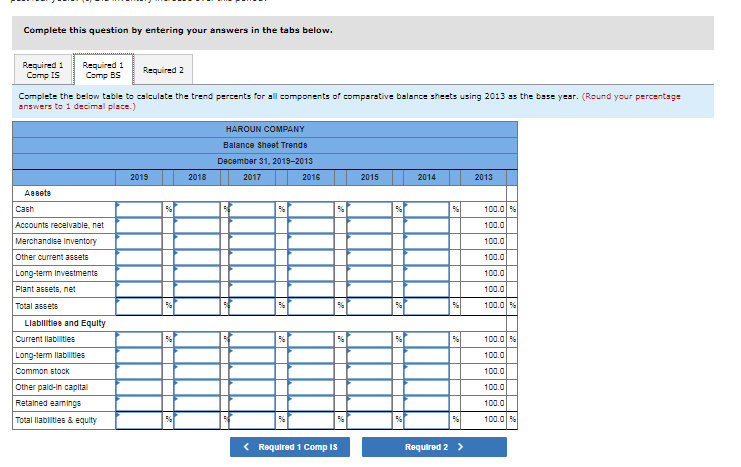Click the Retained earnings row label
This screenshot has height=467, width=741.
[x=48, y=403]
